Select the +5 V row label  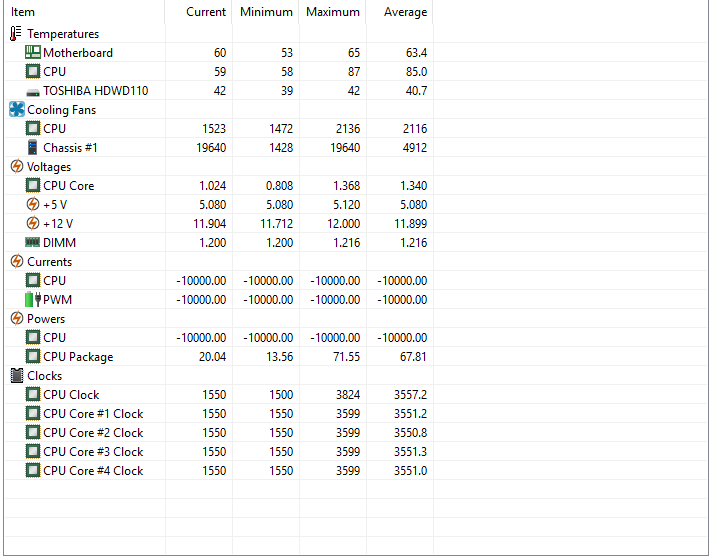(x=55, y=205)
